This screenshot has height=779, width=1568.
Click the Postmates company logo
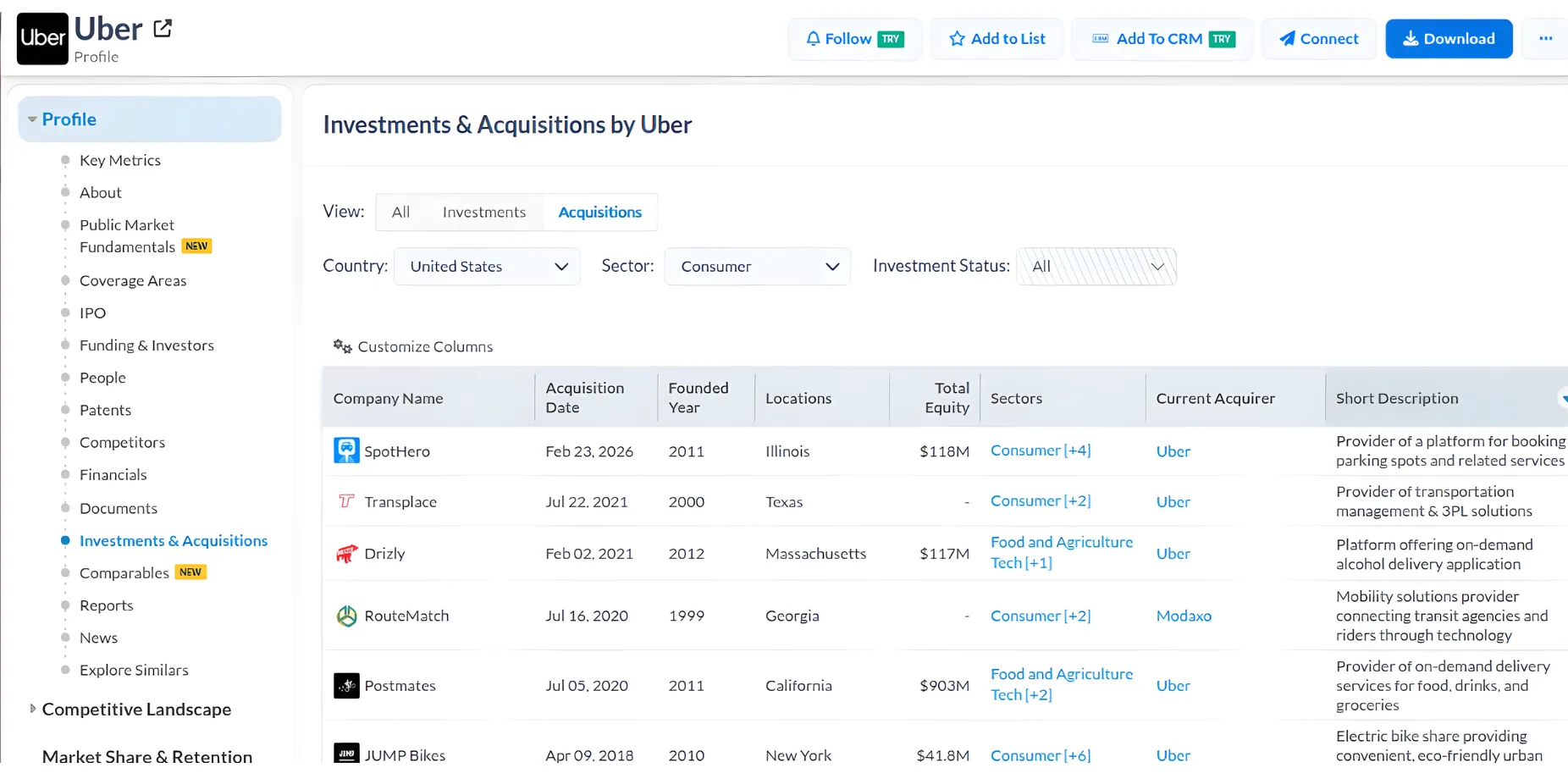pyautogui.click(x=346, y=686)
